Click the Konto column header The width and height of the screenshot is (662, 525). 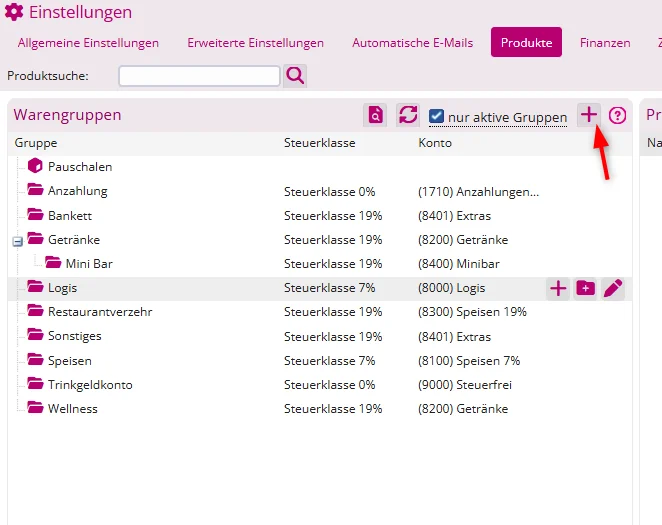[435, 143]
